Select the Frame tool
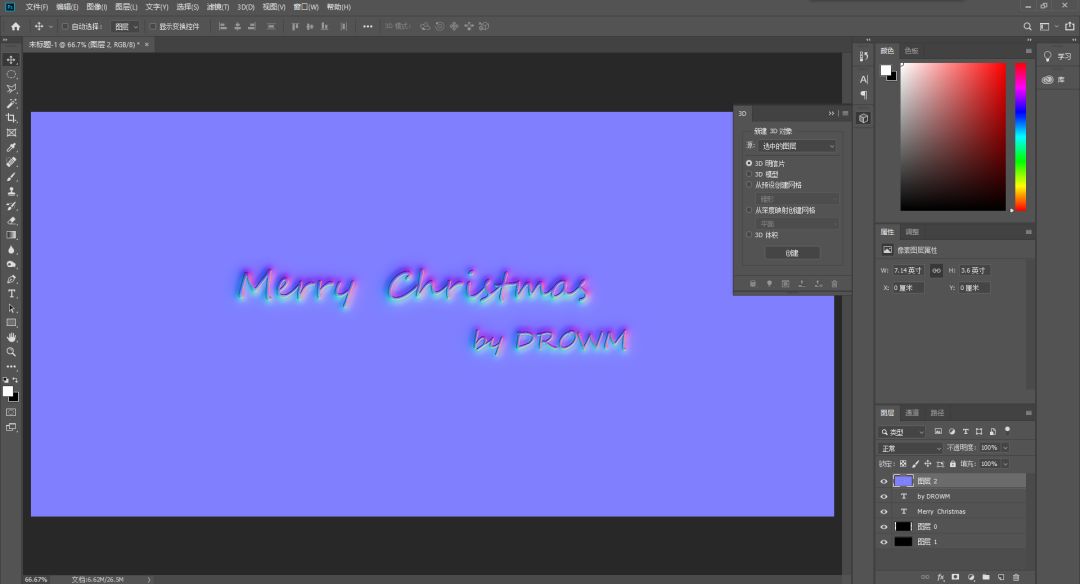This screenshot has width=1080, height=584. point(11,133)
